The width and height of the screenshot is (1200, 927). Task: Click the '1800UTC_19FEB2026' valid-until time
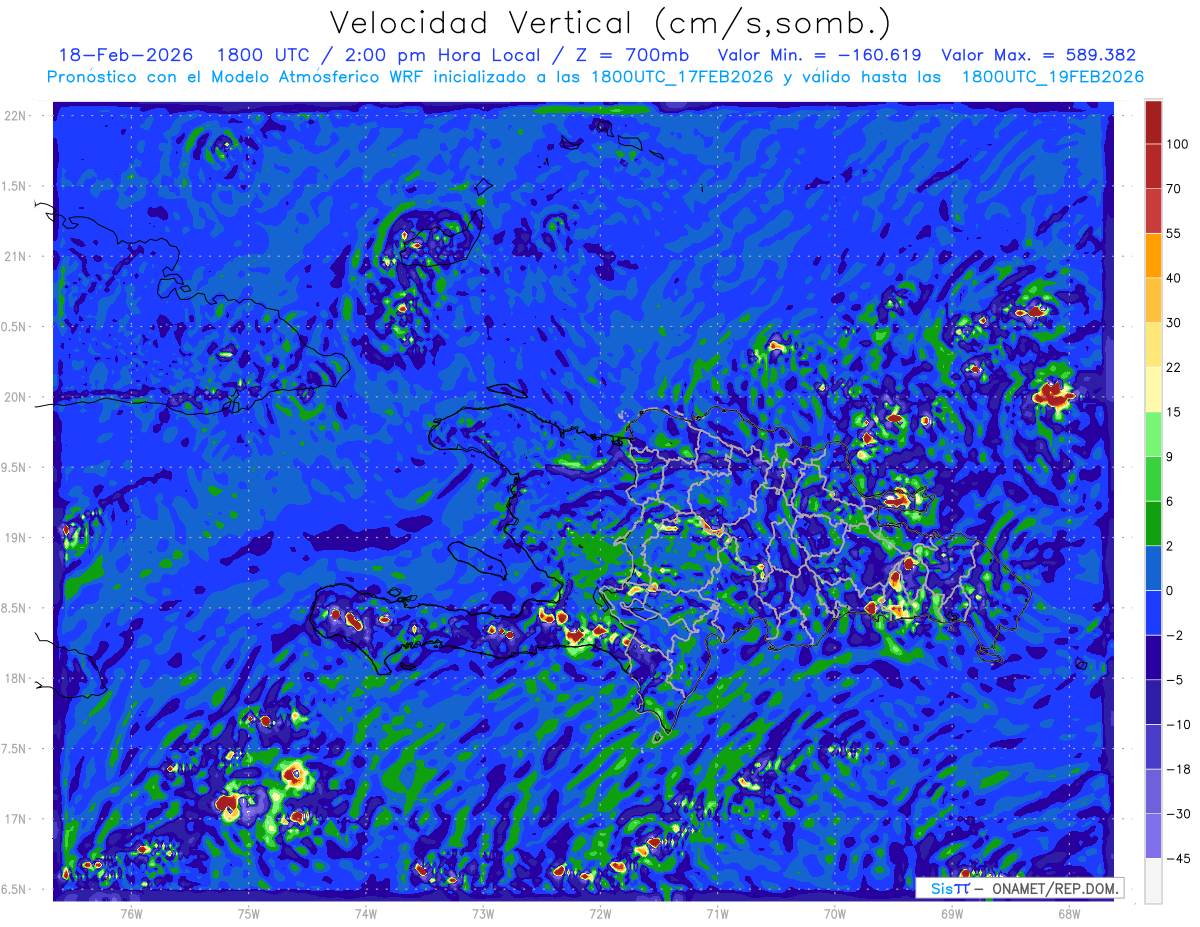1052,77
